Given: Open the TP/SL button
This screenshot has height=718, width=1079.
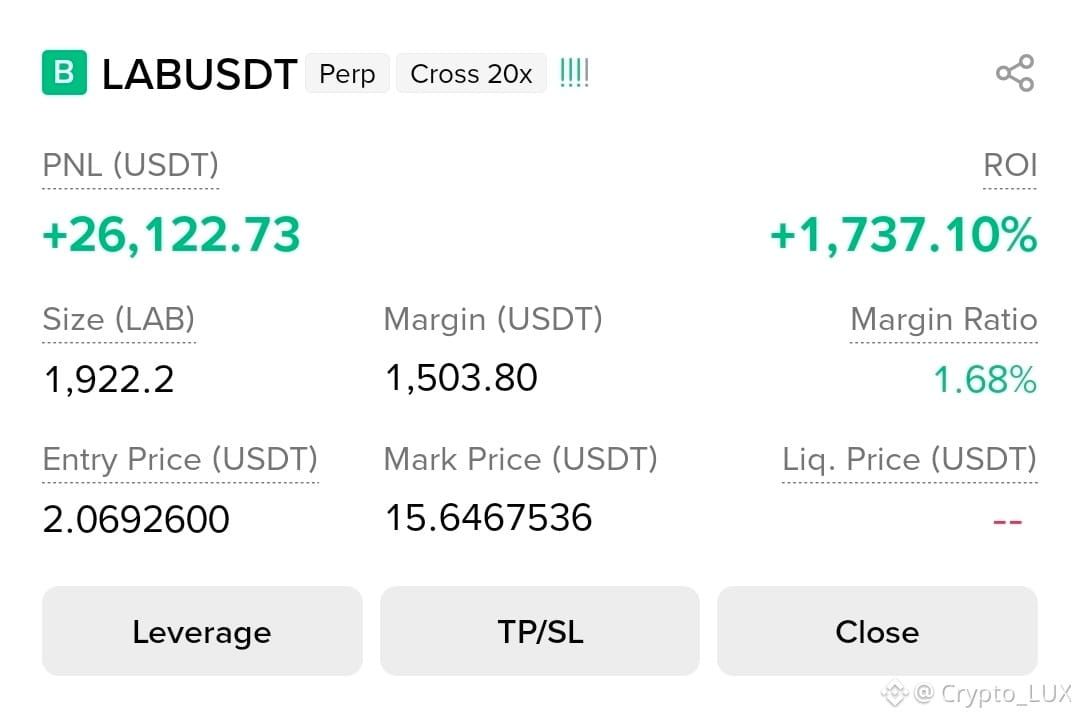Looking at the screenshot, I should [x=540, y=631].
